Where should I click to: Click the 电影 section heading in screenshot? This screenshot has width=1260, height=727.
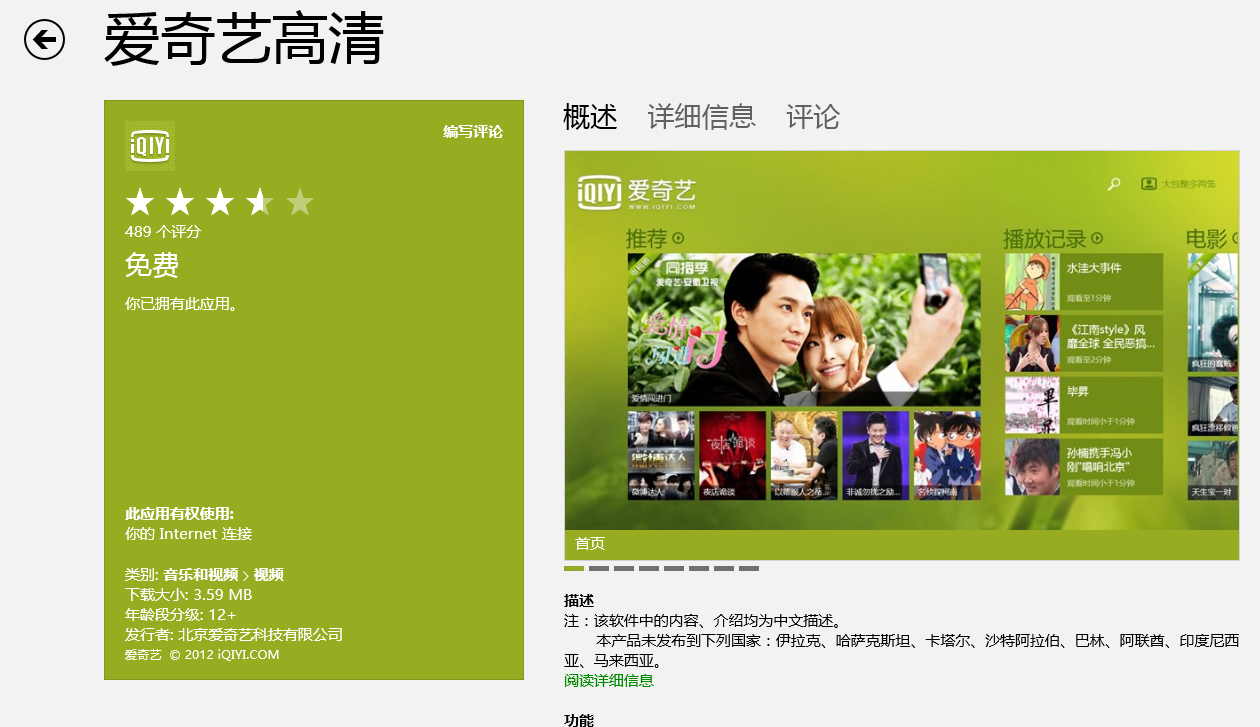1206,239
